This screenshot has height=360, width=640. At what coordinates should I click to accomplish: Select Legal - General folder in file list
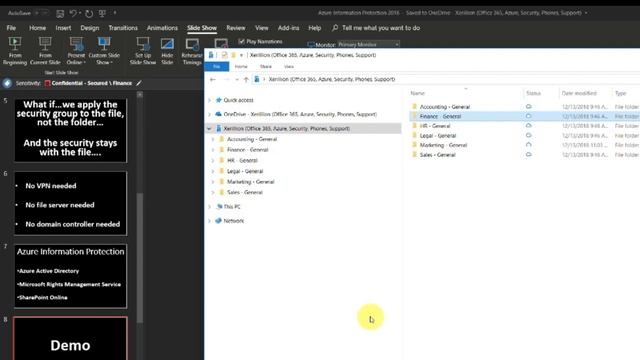click(438, 136)
